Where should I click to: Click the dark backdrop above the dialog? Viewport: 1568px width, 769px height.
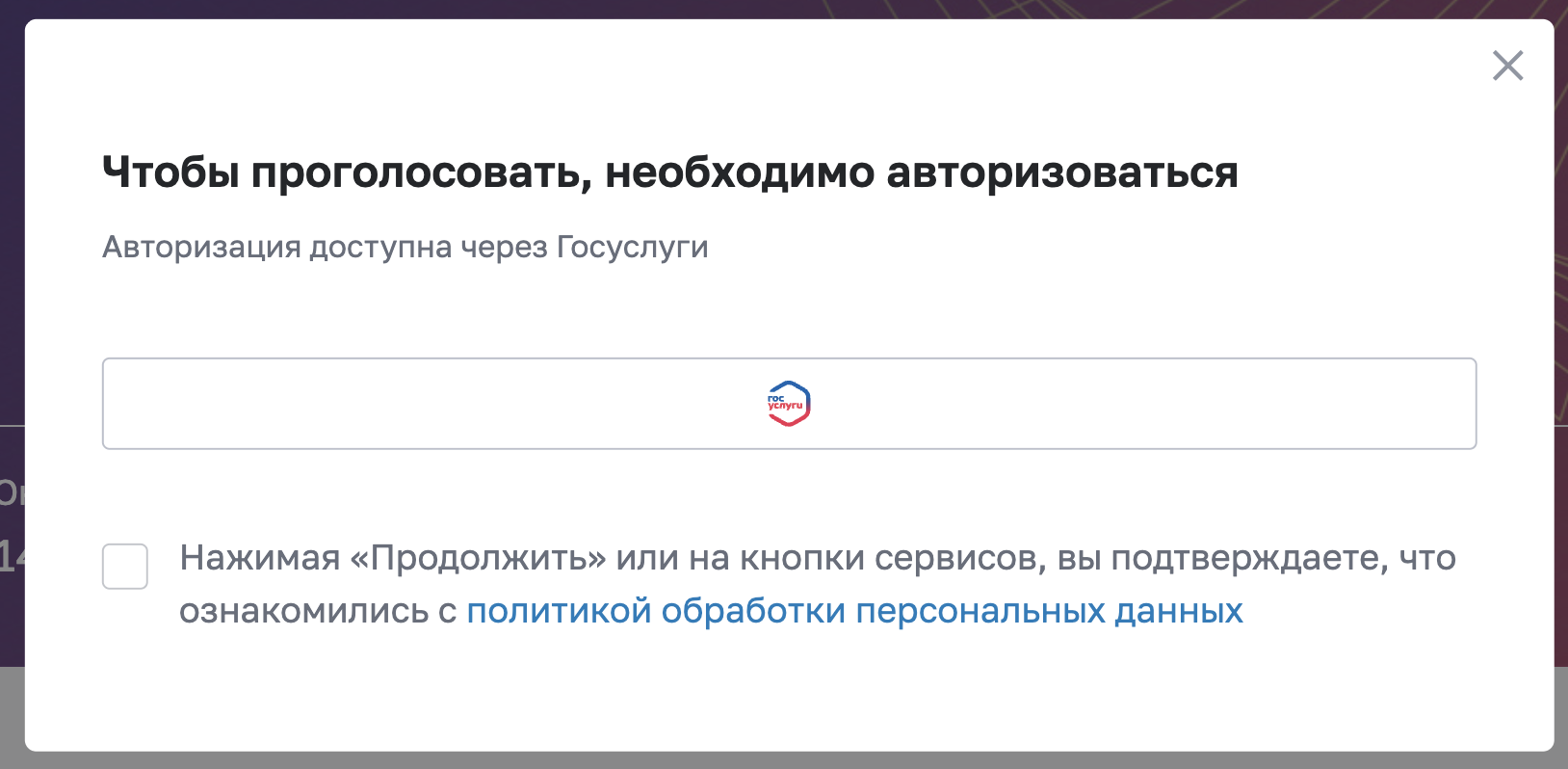[771, 9]
